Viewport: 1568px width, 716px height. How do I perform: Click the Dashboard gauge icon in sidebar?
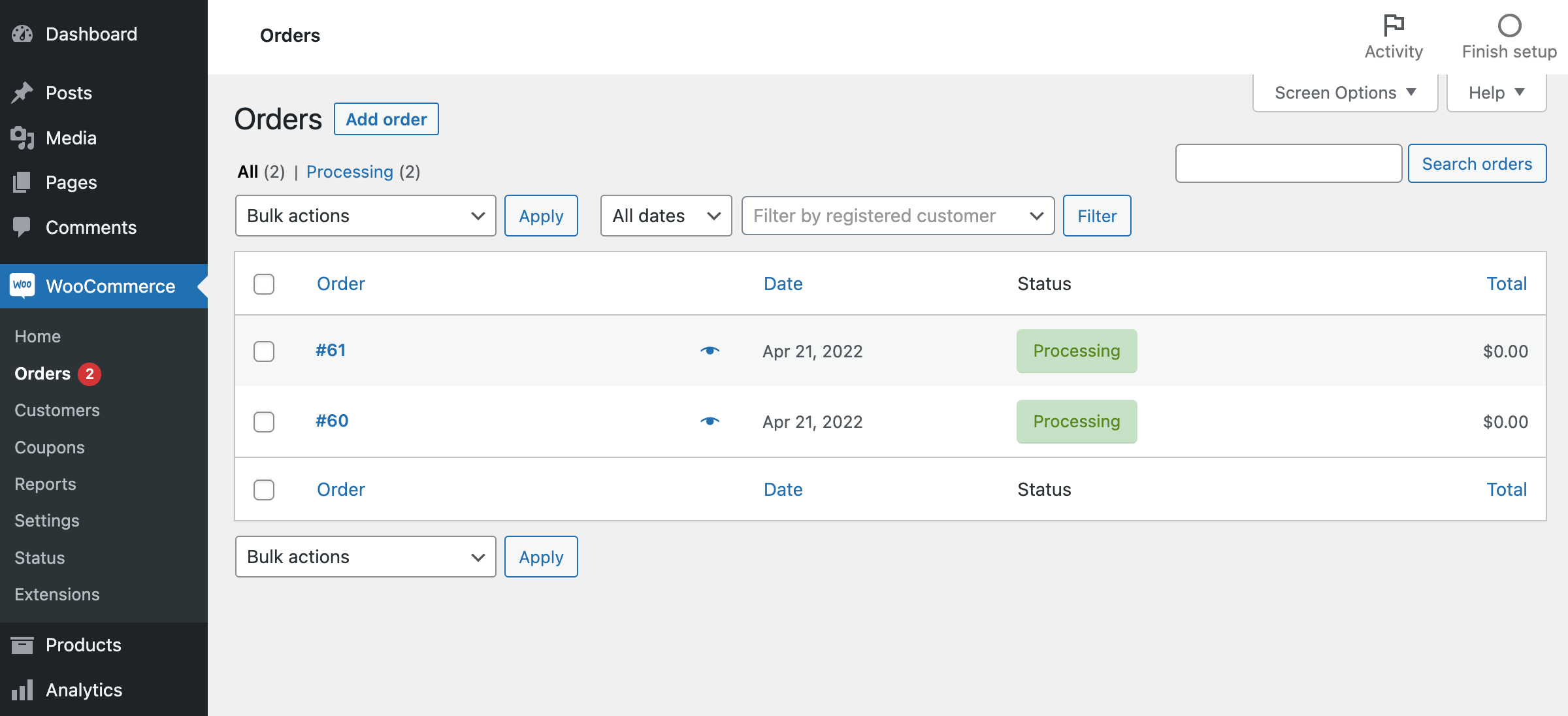(x=22, y=34)
